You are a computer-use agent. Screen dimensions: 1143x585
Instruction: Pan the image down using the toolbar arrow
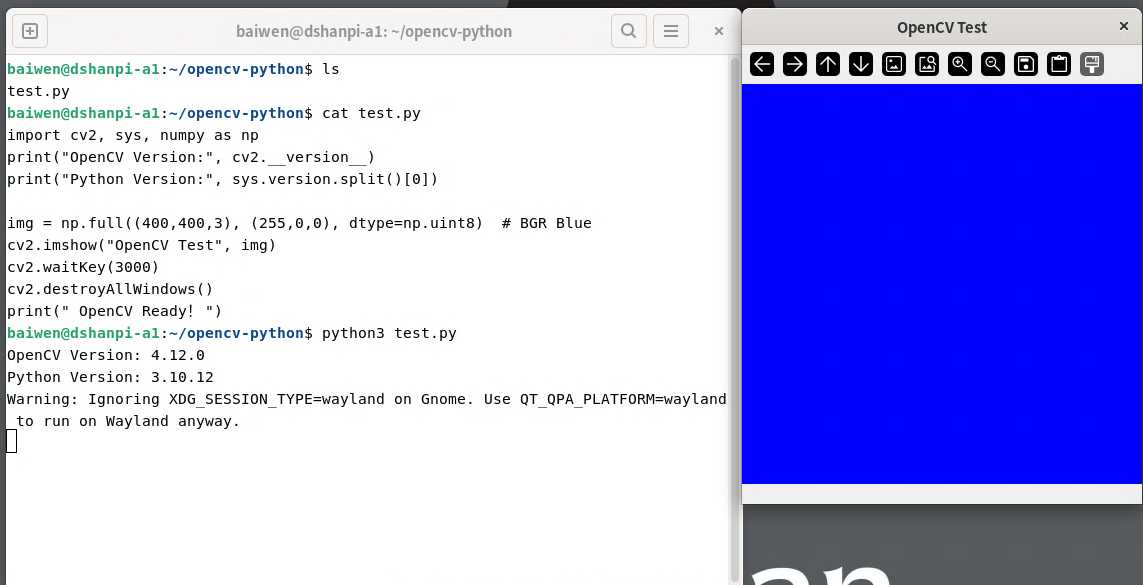pos(861,65)
